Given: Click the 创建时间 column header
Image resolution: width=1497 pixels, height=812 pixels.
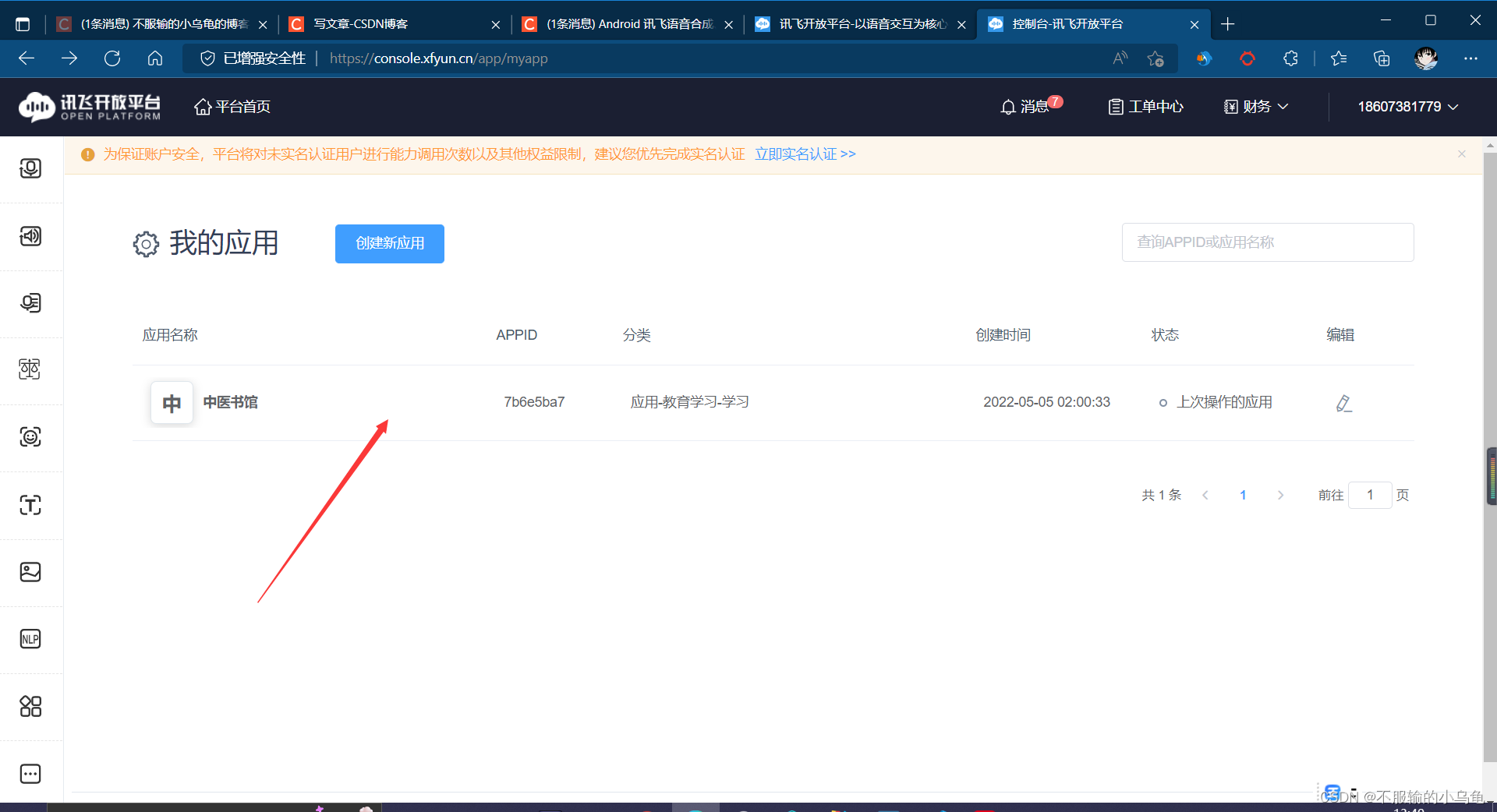Looking at the screenshot, I should tap(1003, 335).
